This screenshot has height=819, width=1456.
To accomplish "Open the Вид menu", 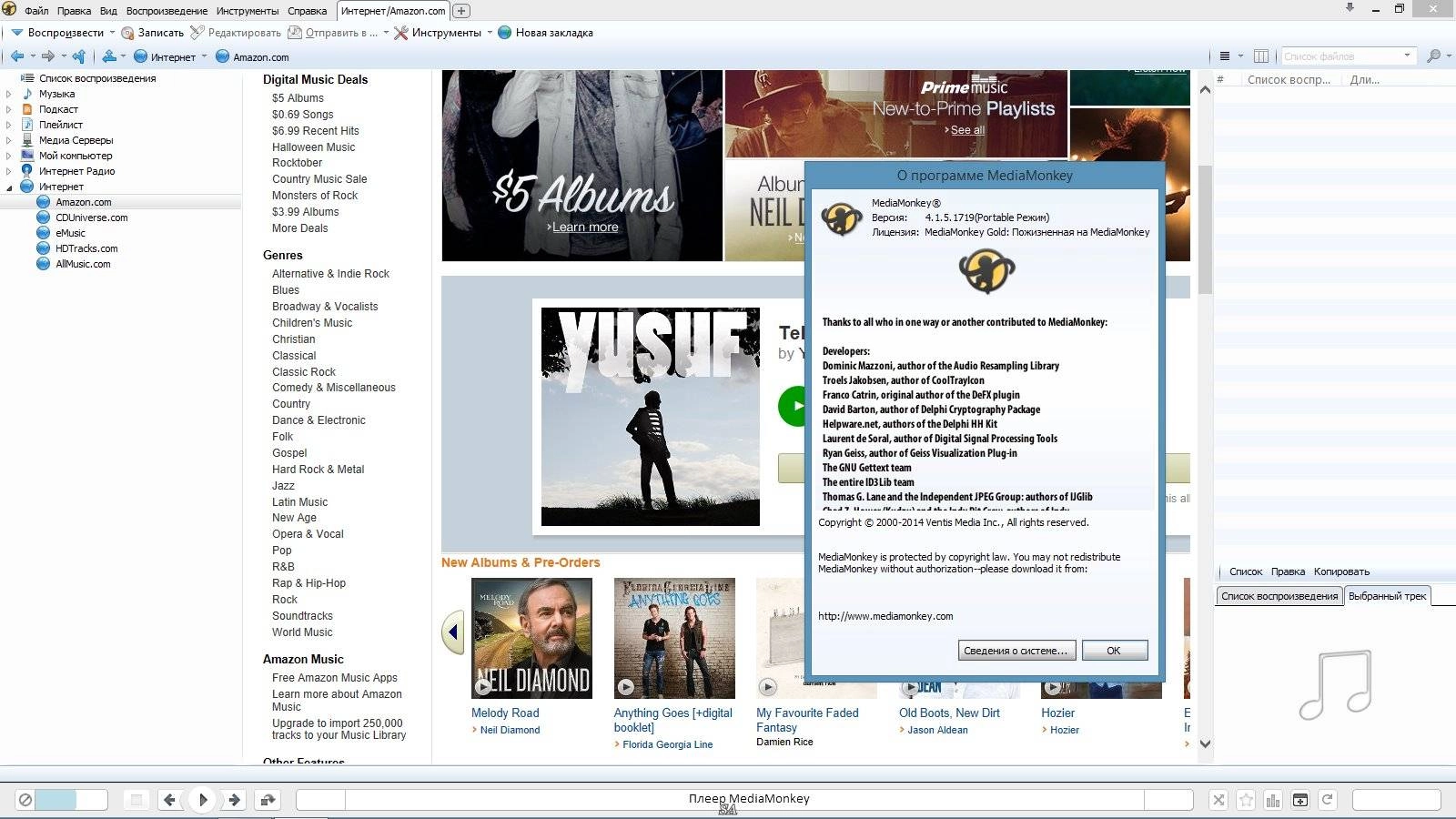I will point(108,11).
